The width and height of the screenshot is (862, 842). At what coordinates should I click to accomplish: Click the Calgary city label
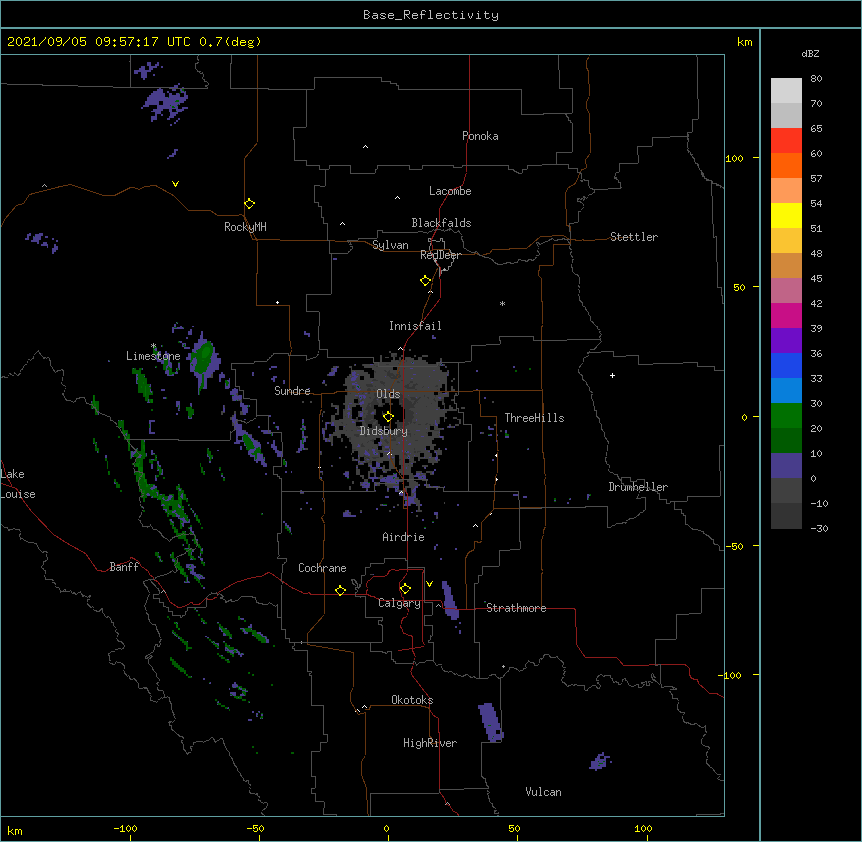399,603
